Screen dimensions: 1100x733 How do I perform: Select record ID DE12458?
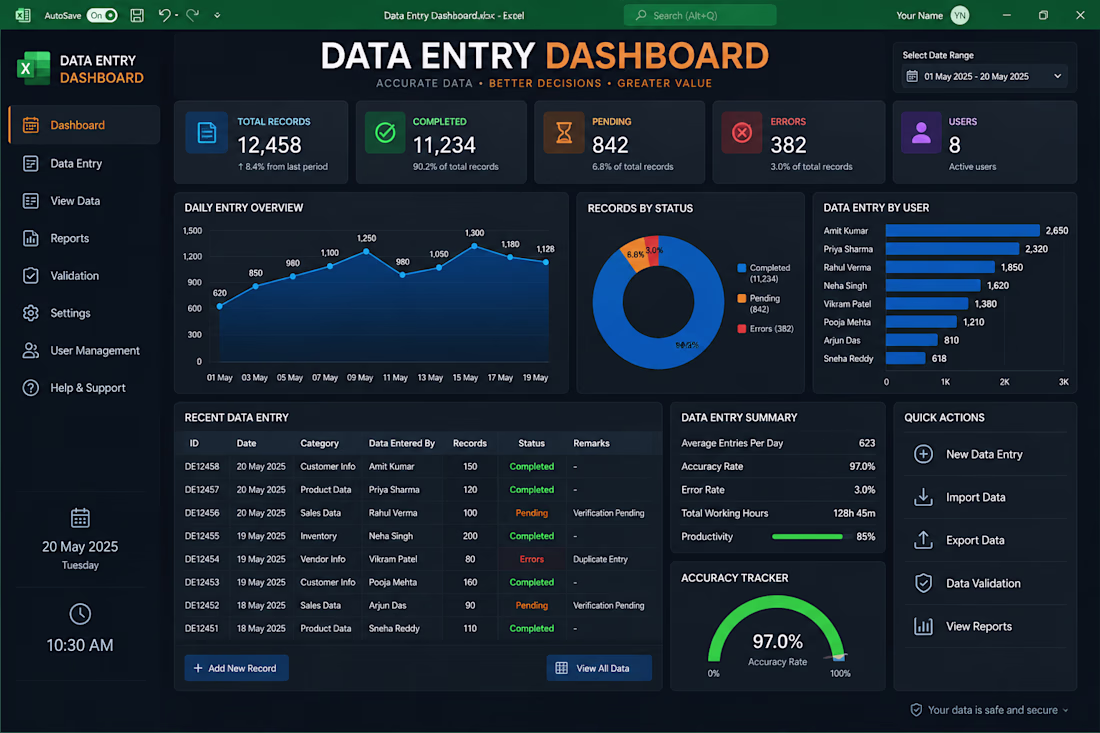pos(202,466)
